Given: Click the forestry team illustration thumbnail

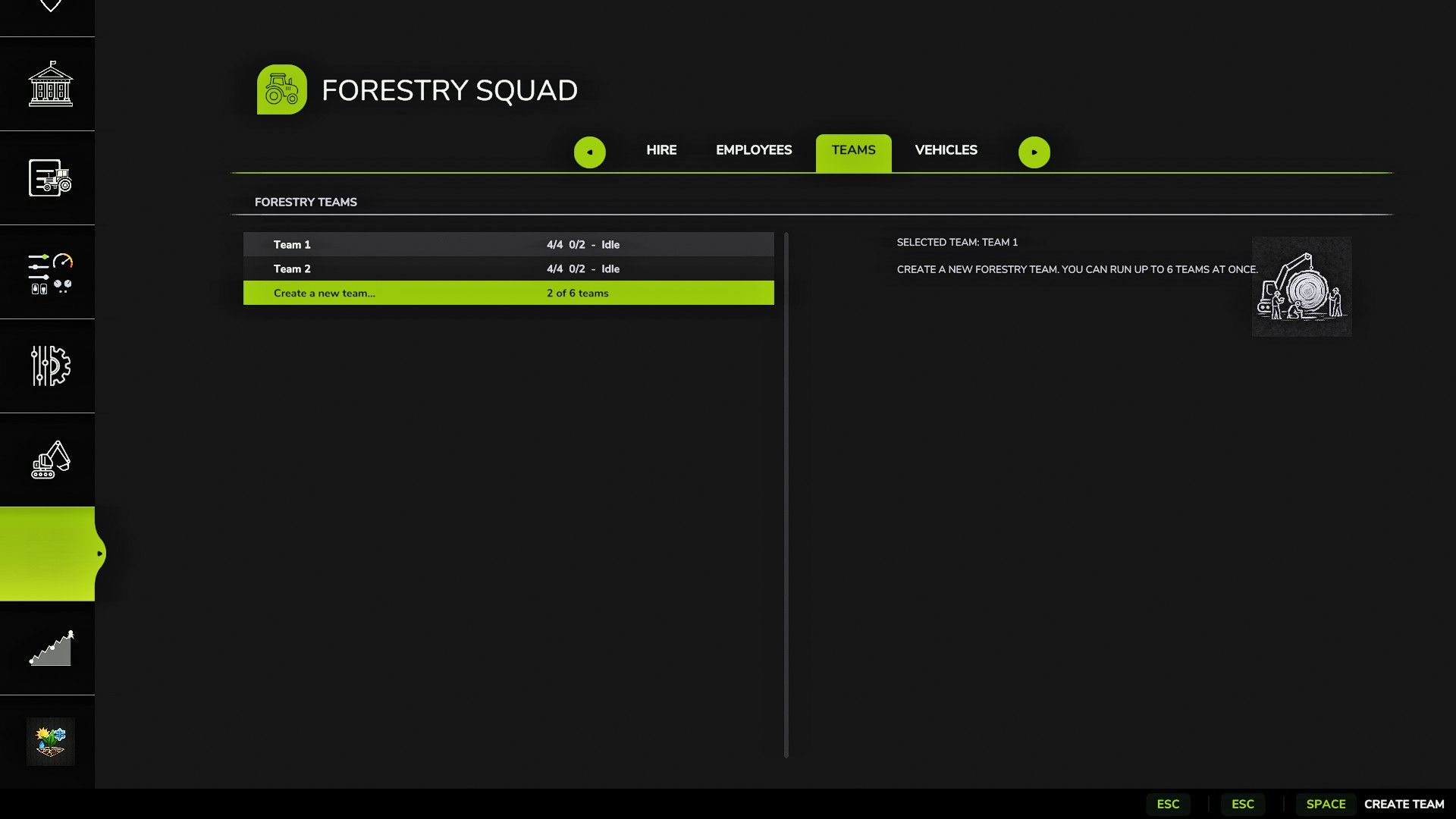Looking at the screenshot, I should (1301, 287).
